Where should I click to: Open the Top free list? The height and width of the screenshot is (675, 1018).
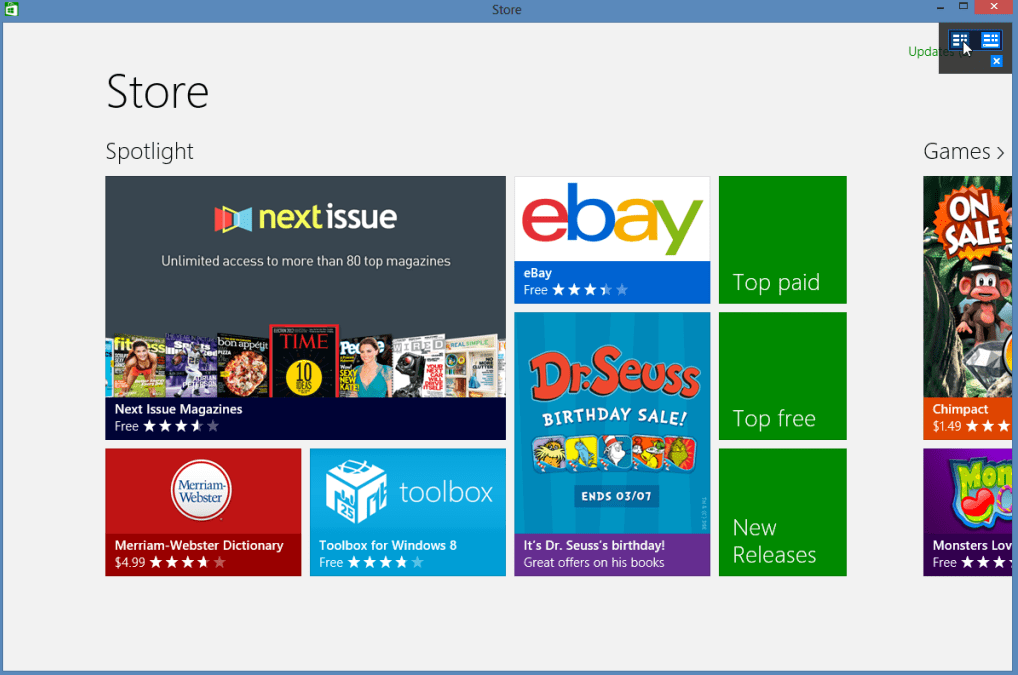click(x=782, y=376)
